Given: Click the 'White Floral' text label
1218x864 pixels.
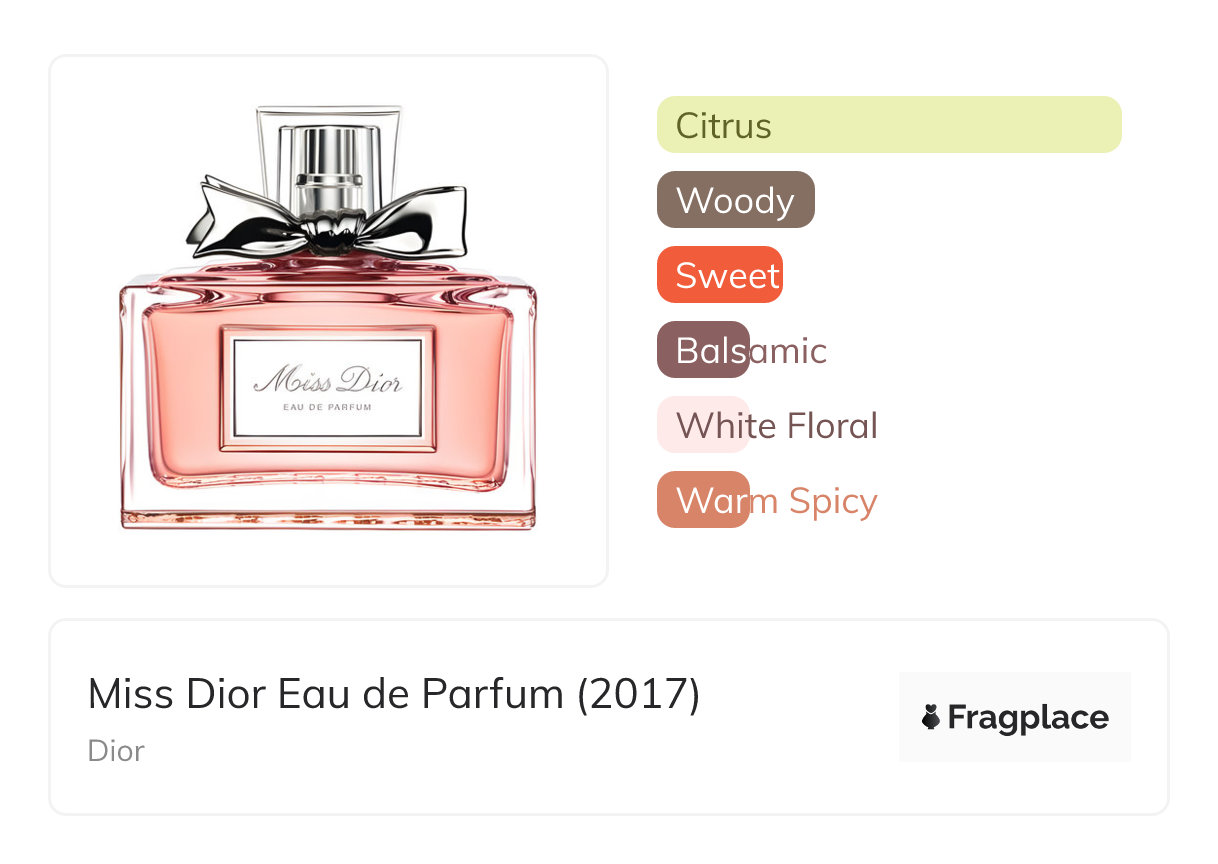Looking at the screenshot, I should [x=777, y=426].
